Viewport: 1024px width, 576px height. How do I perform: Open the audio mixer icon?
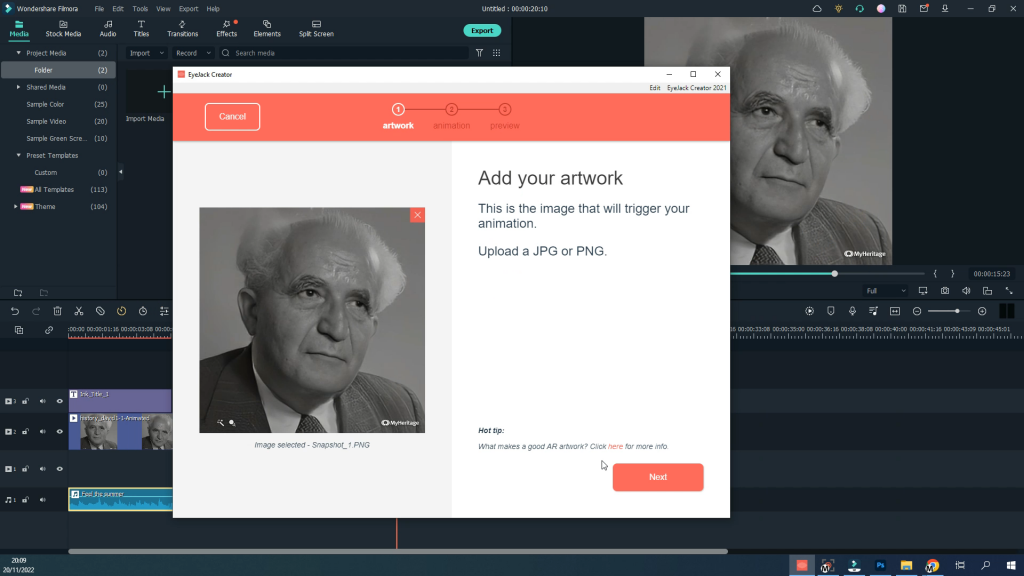click(873, 312)
